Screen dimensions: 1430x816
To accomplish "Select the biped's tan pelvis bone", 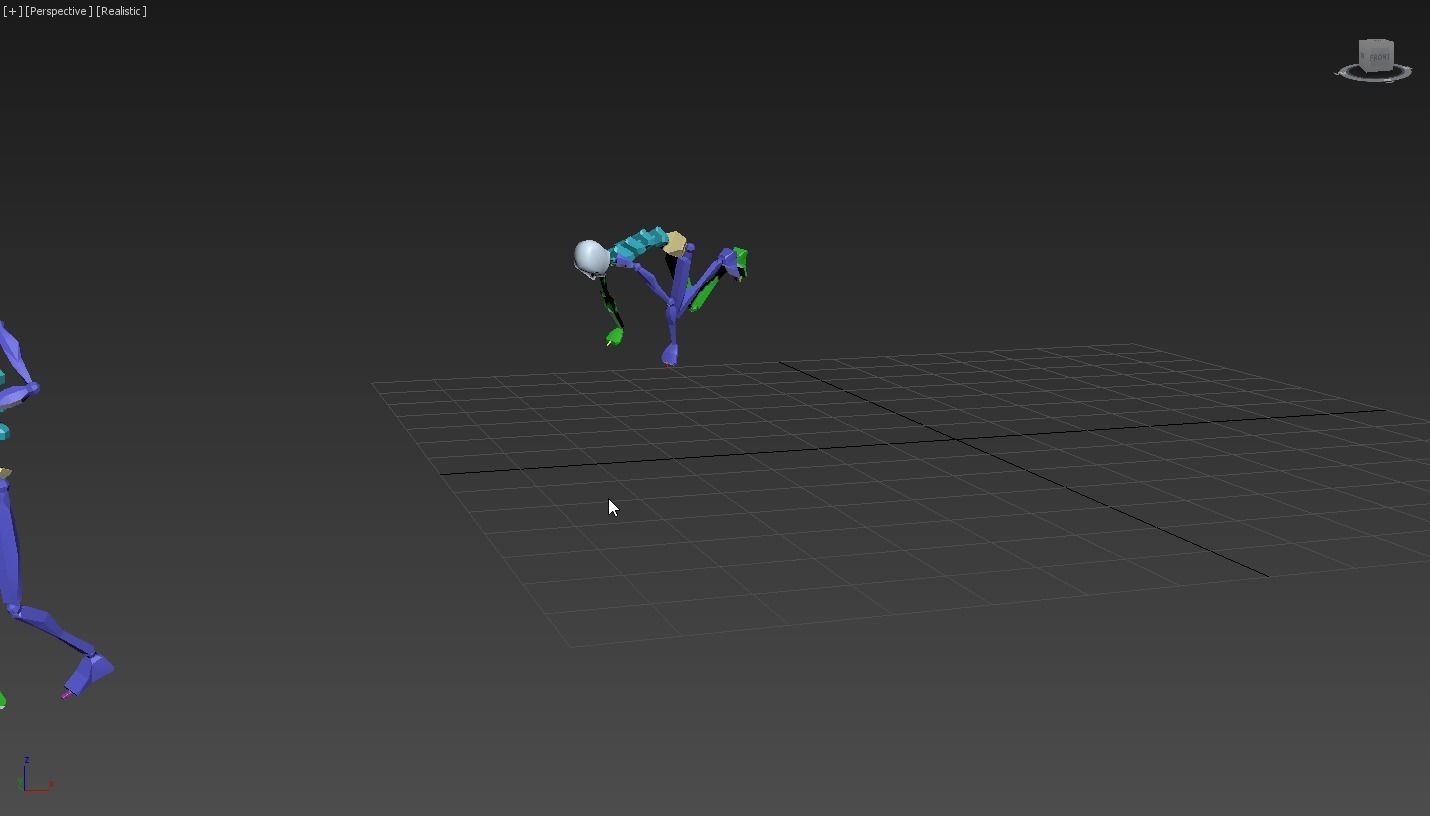I will pyautogui.click(x=675, y=242).
